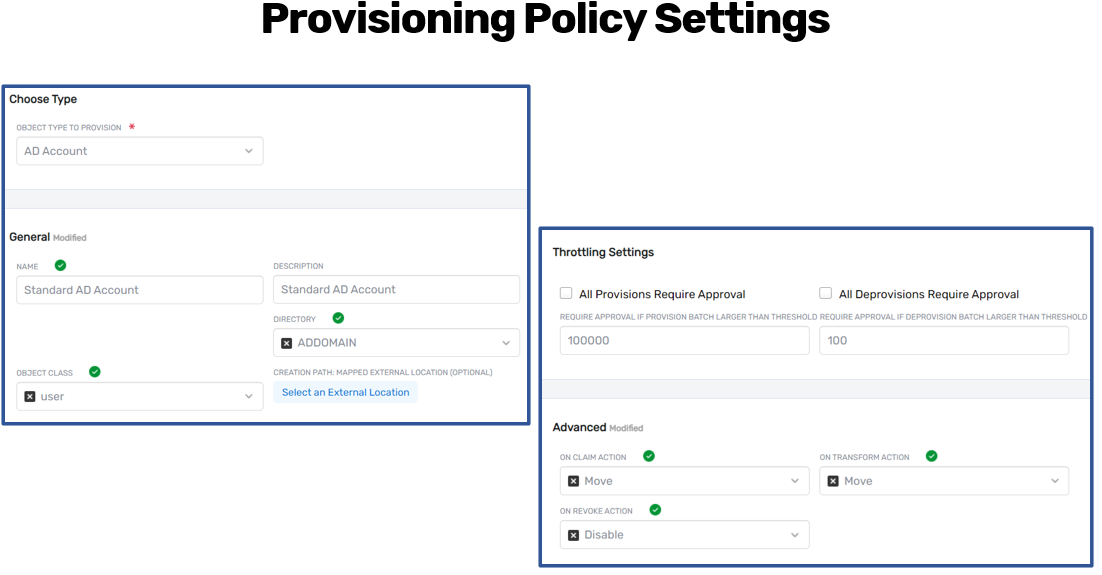Click green check beside ON CLAIM ACTION

point(649,456)
